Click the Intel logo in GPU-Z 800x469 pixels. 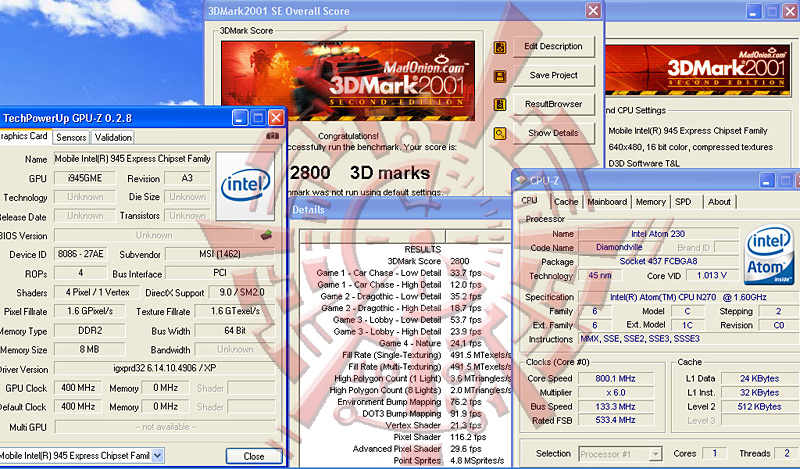coord(245,186)
